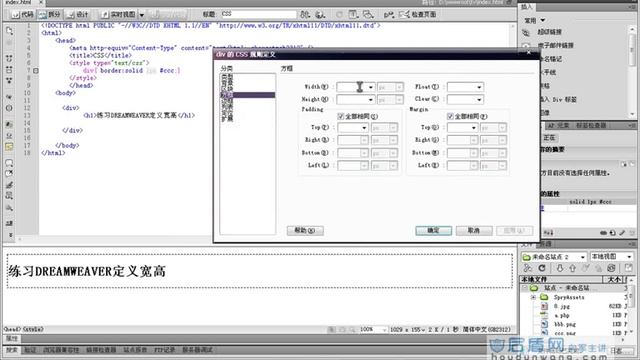Click 超级链接 in the Insert panel
Screen dimensions: 640x360
549,32
